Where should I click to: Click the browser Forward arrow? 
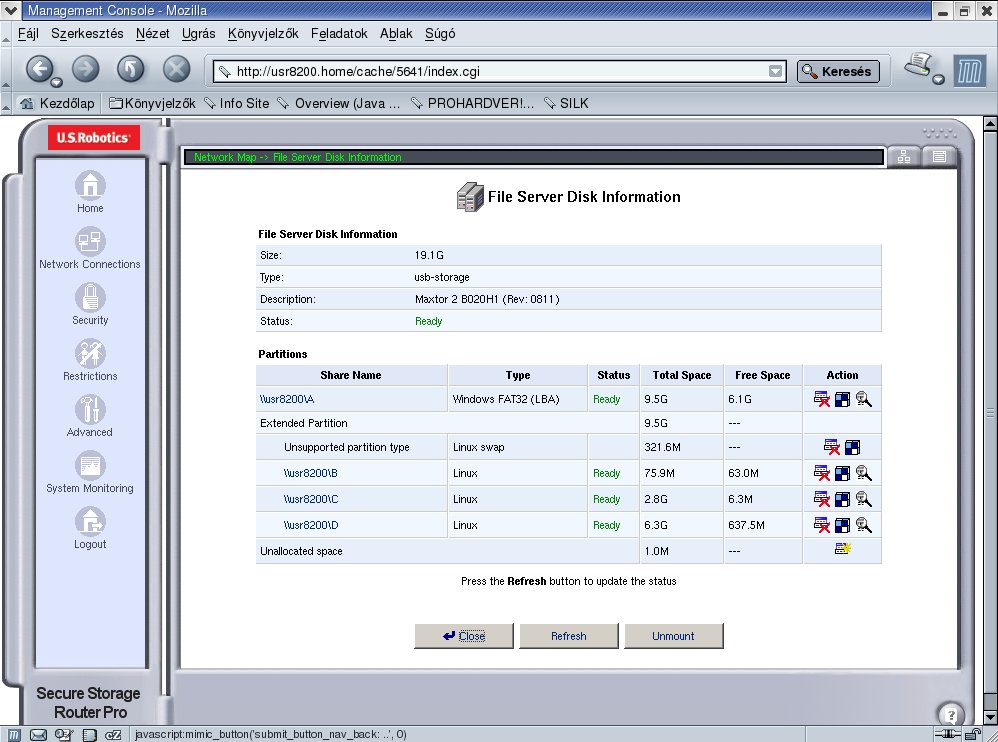[x=85, y=69]
